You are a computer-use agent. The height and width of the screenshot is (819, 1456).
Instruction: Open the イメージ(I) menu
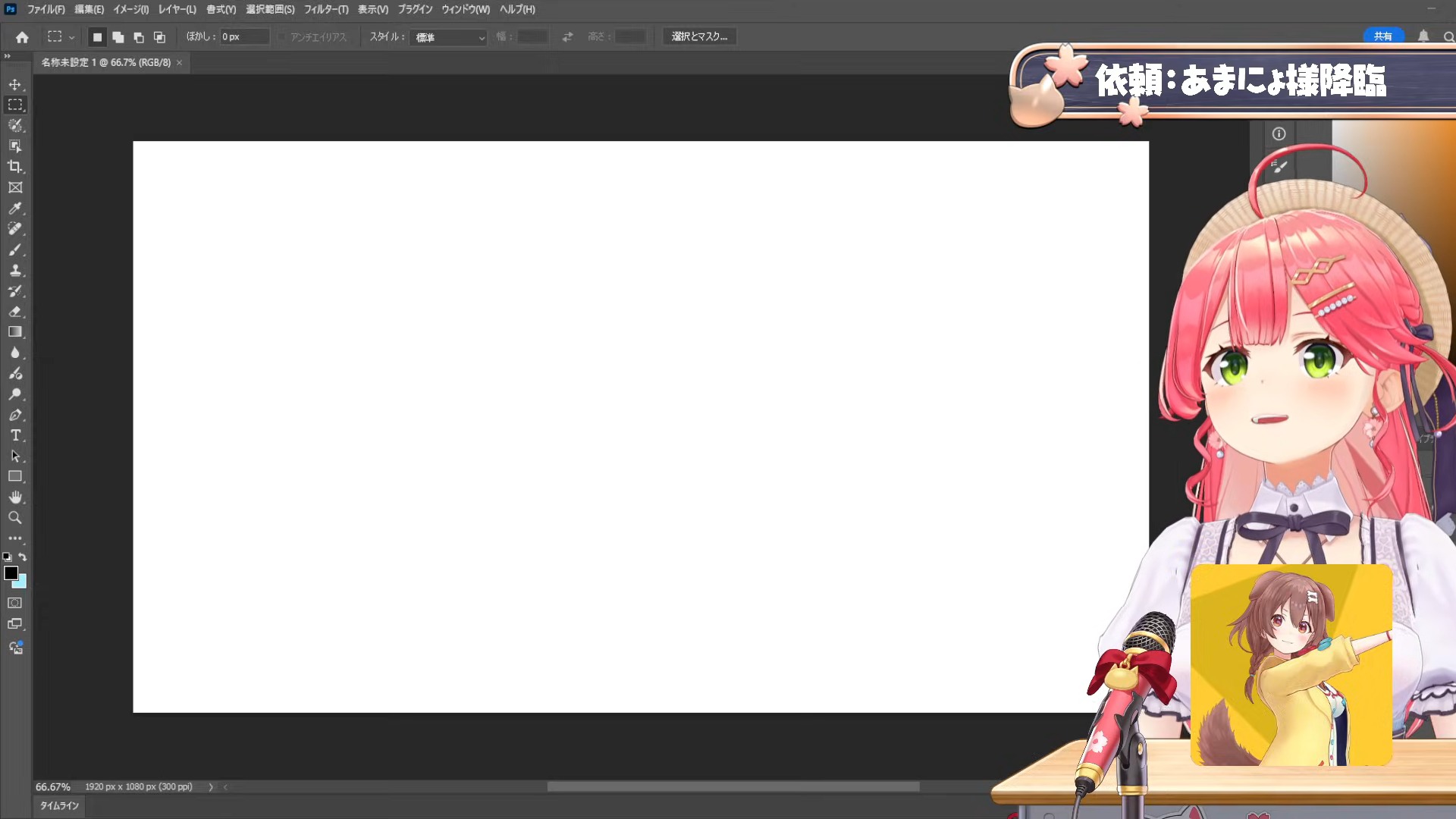tap(130, 10)
